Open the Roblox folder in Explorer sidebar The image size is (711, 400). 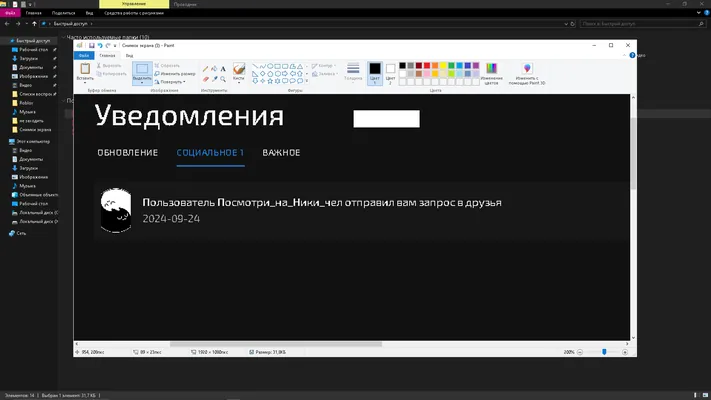(26, 103)
